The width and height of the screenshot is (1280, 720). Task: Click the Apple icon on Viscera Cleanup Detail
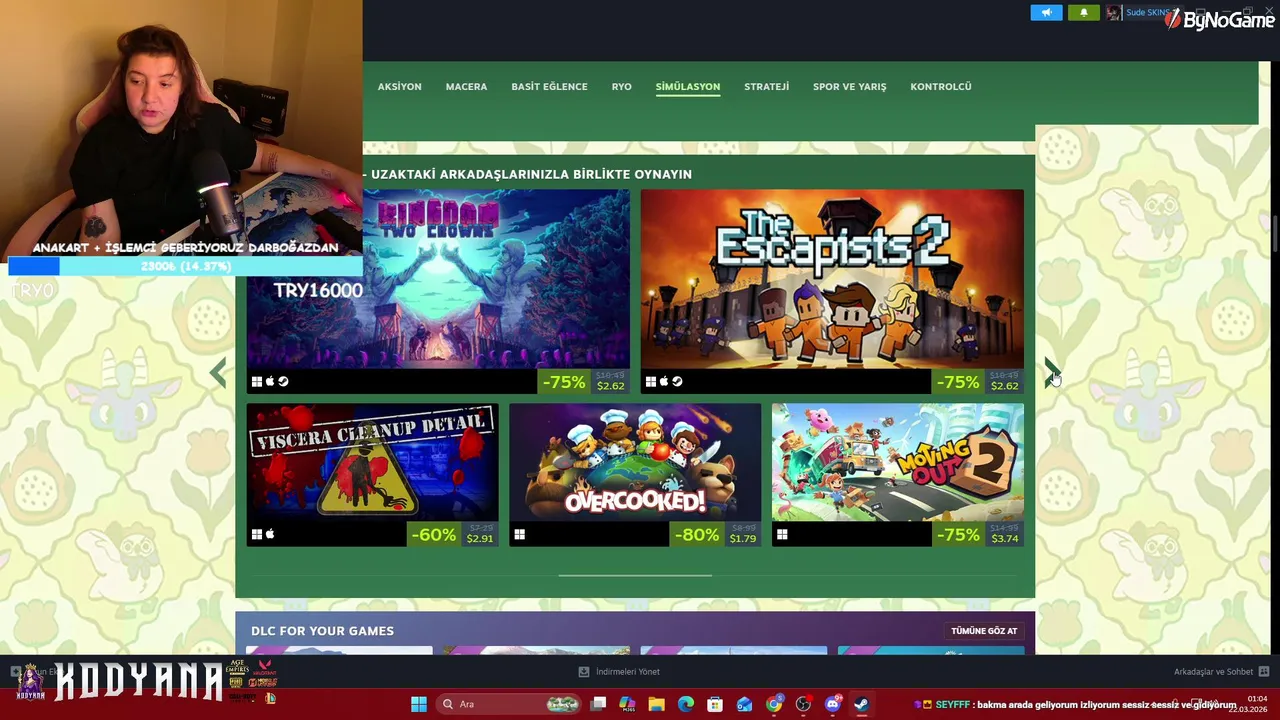click(x=270, y=535)
